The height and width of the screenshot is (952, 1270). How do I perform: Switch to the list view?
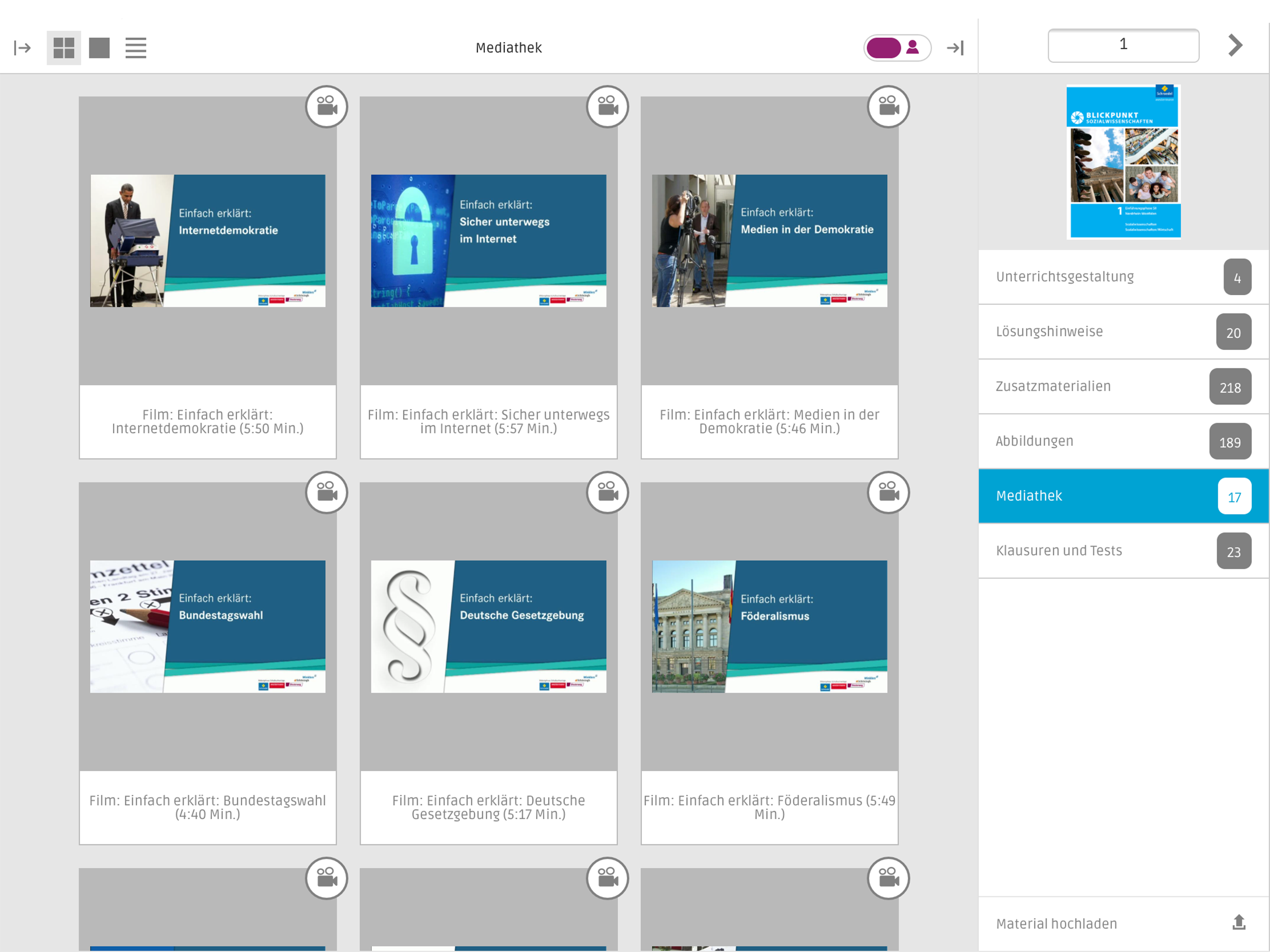(x=135, y=48)
